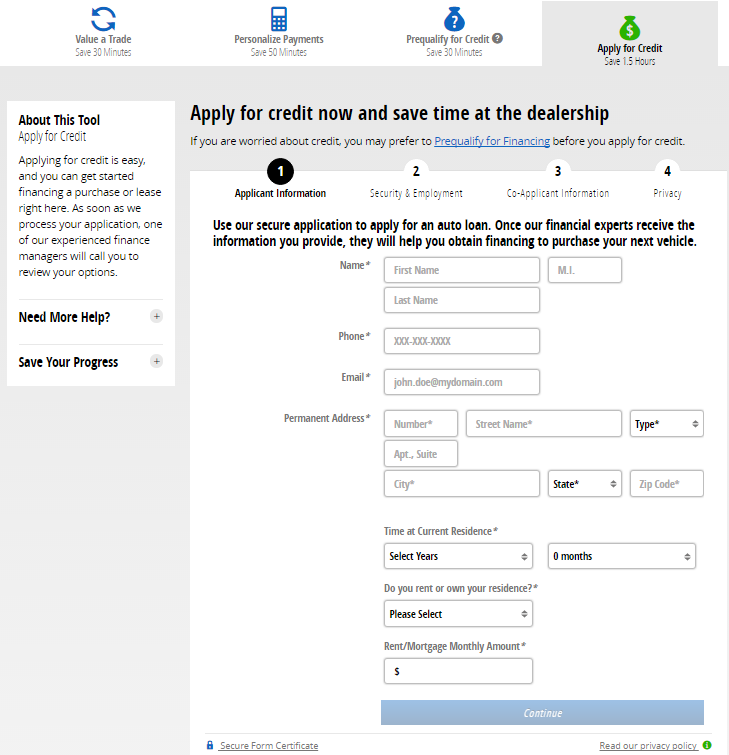This screenshot has width=729, height=755.
Task: Click the green Apply for Credit money bag icon
Action: tap(629, 27)
